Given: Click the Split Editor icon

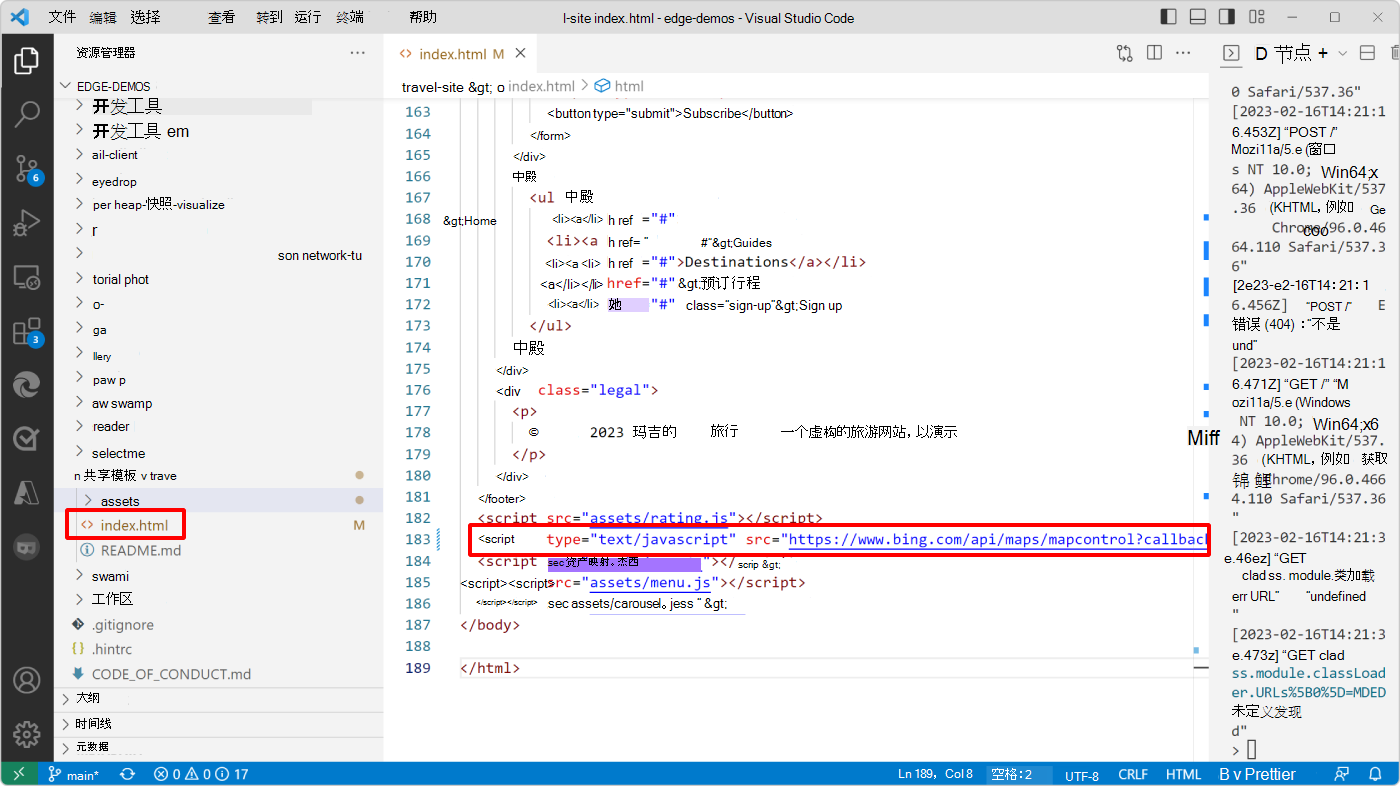Looking at the screenshot, I should 1154,53.
